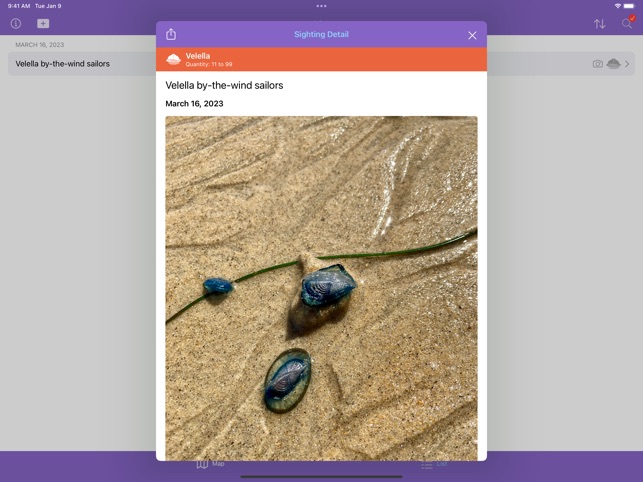Open the Velella sailors beach photo
The width and height of the screenshot is (643, 482).
tap(321, 288)
